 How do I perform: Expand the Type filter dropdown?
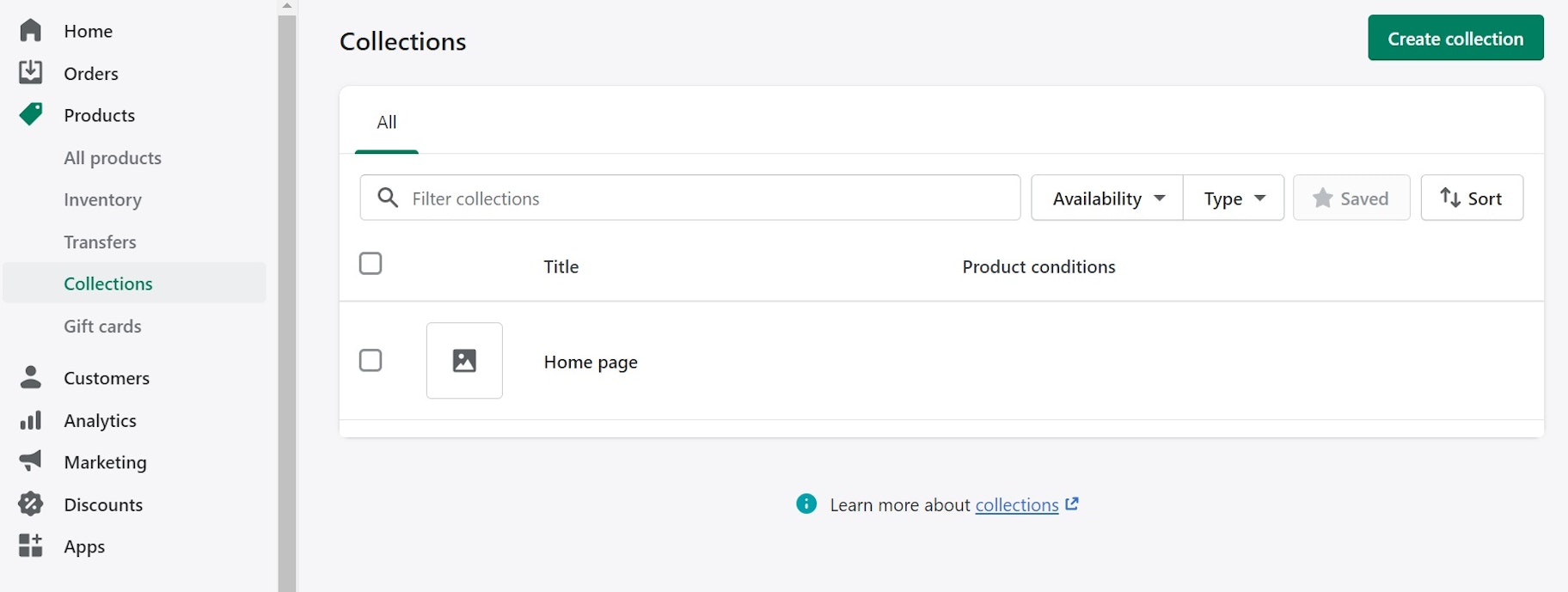(x=1234, y=198)
